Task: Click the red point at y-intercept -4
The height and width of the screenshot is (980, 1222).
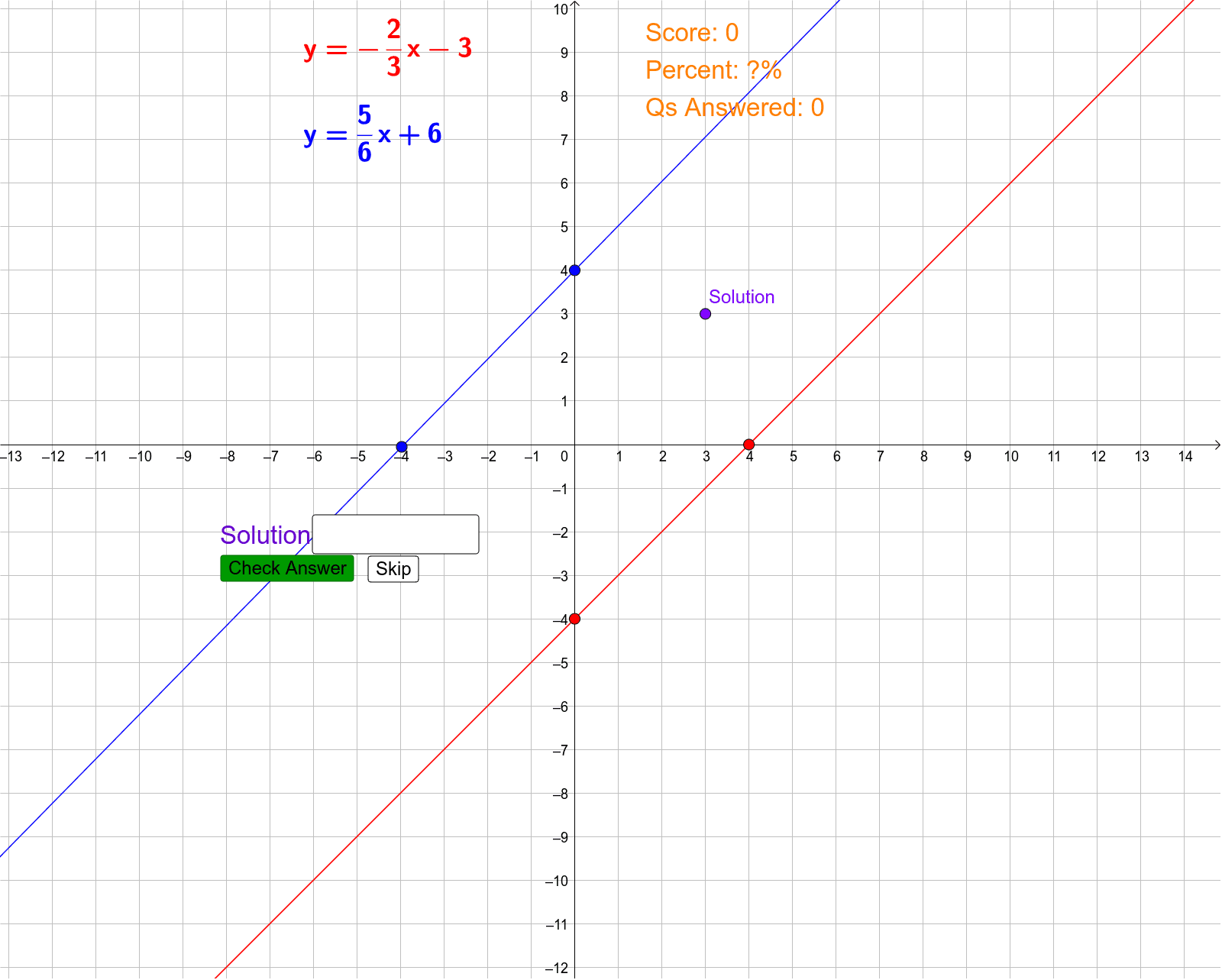Action: 574,618
